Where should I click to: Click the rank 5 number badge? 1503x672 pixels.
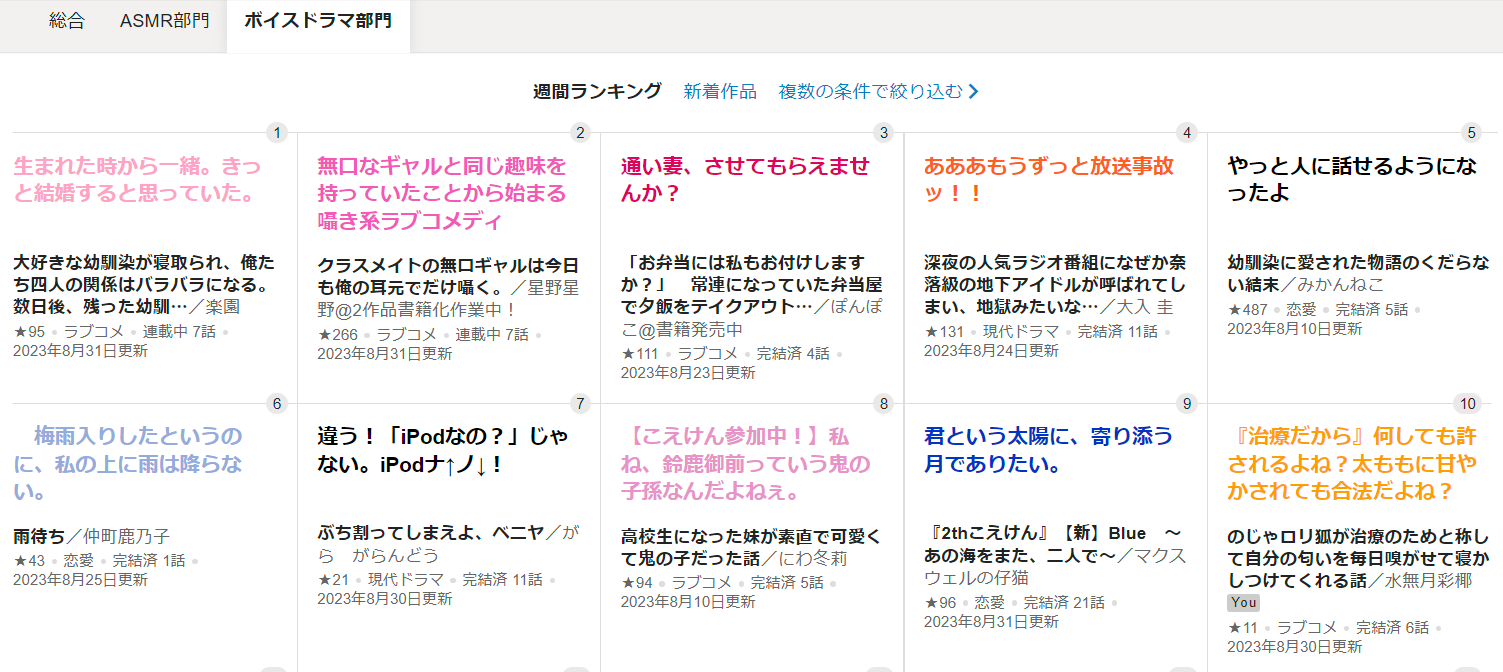click(x=1470, y=132)
